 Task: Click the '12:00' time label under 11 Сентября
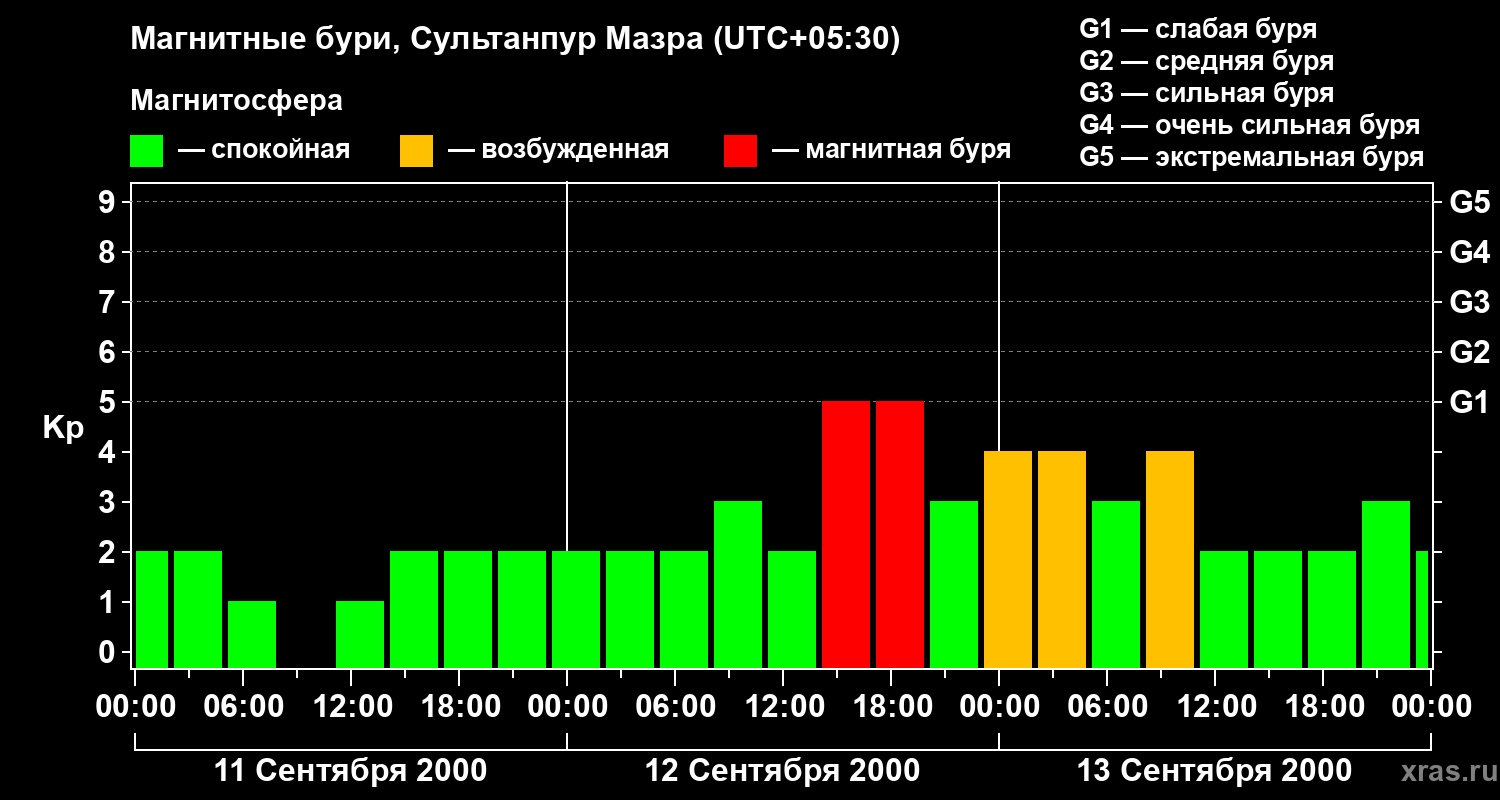[x=351, y=707]
